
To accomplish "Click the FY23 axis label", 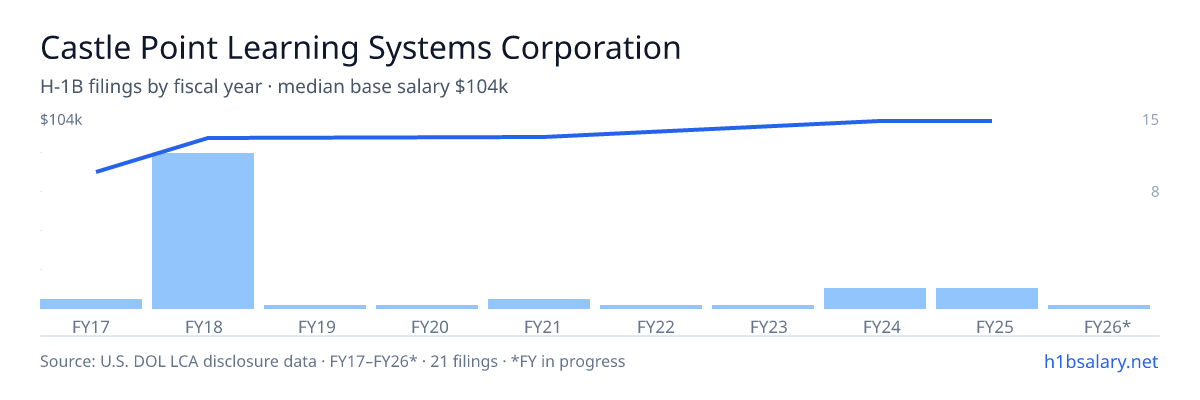I will coord(763,326).
